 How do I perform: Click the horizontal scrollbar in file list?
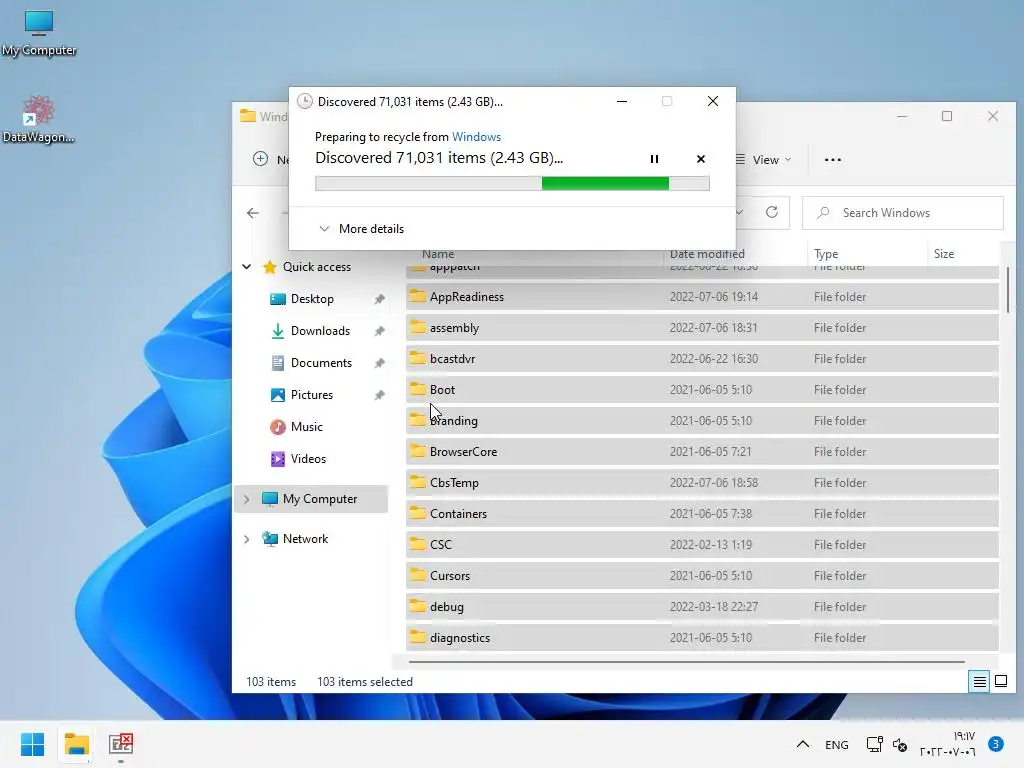coord(686,662)
